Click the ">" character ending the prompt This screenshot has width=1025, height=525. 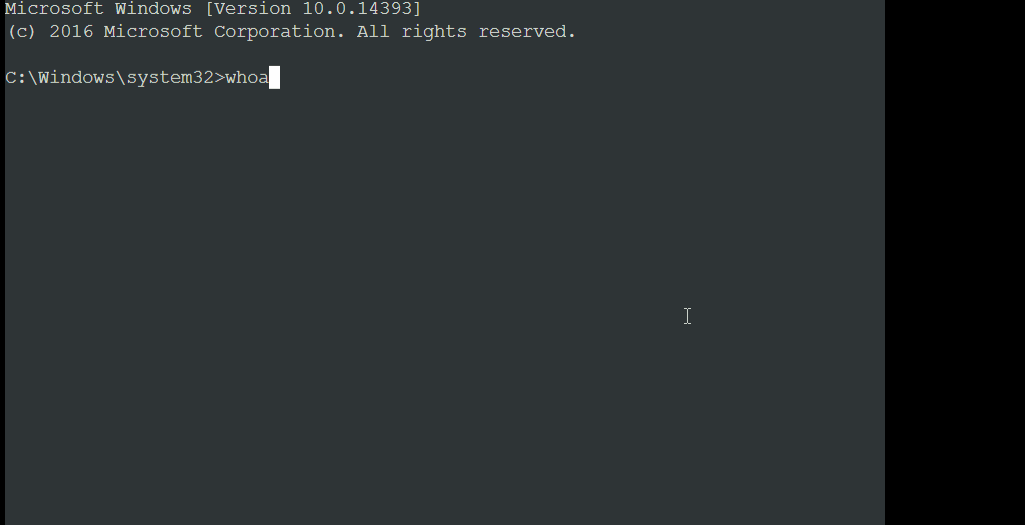pyautogui.click(x=220, y=78)
